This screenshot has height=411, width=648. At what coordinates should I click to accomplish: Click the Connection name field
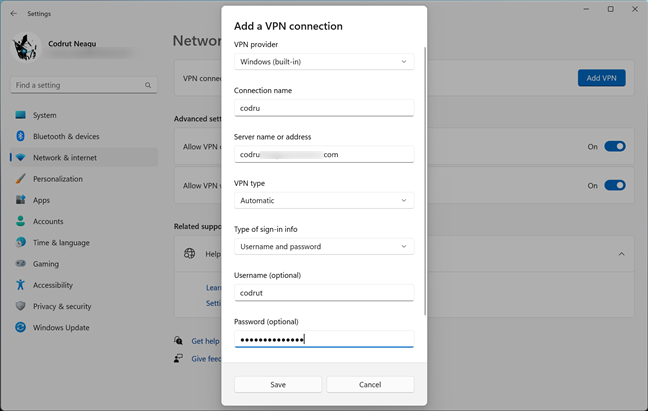tap(324, 108)
